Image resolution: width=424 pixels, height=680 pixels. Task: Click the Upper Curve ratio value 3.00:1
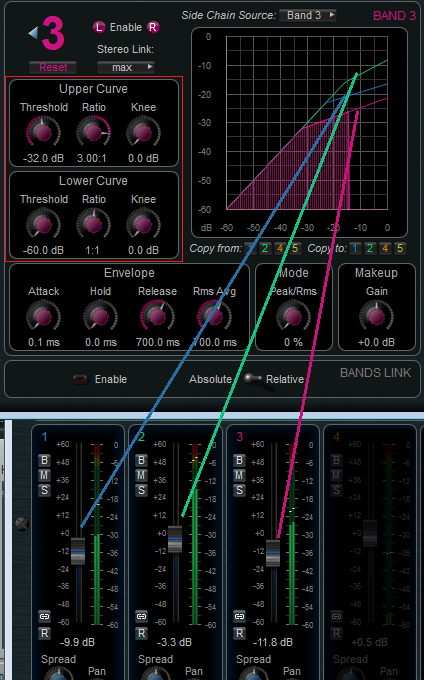coord(92,158)
